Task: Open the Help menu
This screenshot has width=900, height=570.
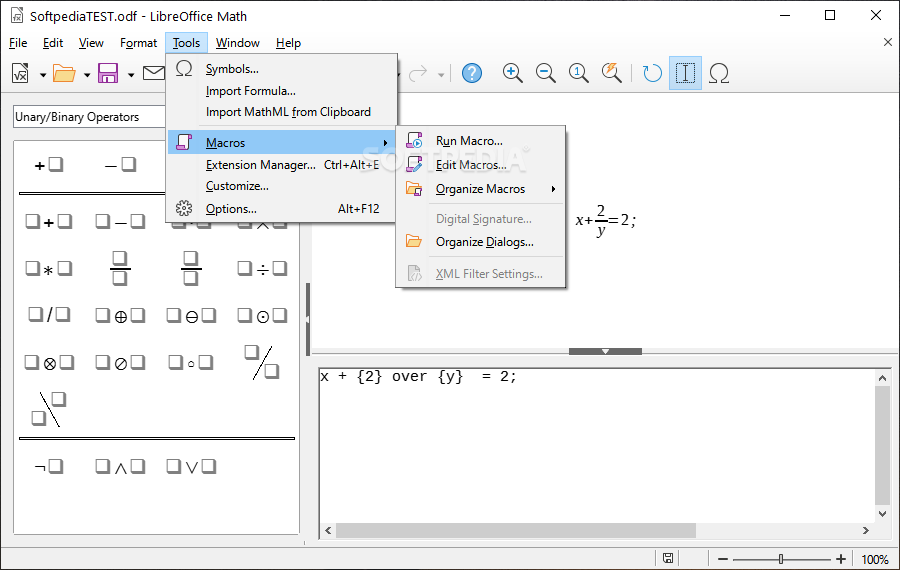Action: pyautogui.click(x=288, y=43)
